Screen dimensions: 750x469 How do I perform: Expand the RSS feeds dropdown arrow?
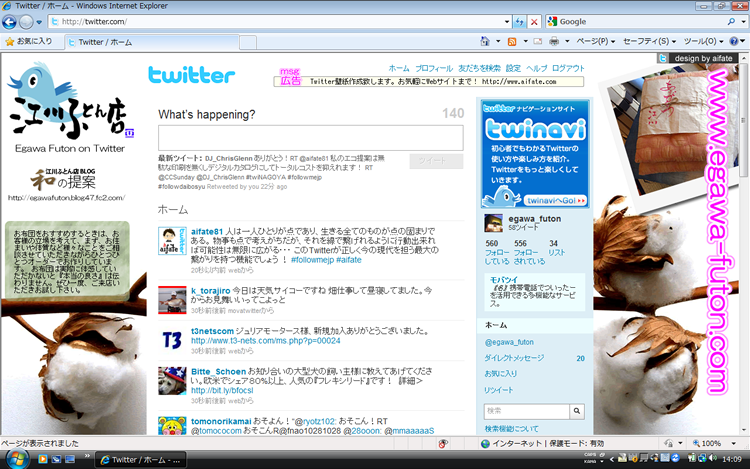(525, 42)
